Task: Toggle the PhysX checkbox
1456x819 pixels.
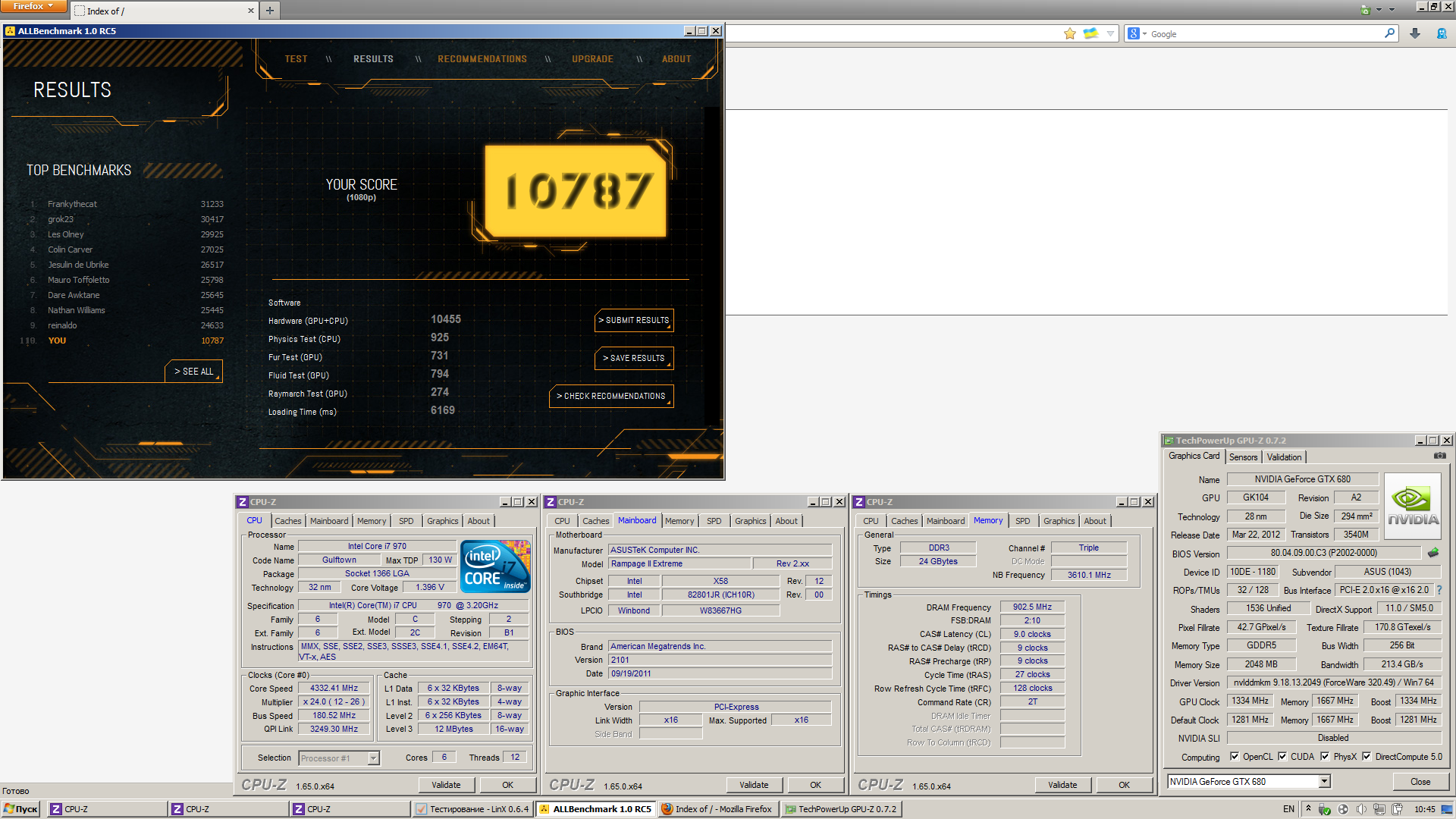Action: 1325,756
